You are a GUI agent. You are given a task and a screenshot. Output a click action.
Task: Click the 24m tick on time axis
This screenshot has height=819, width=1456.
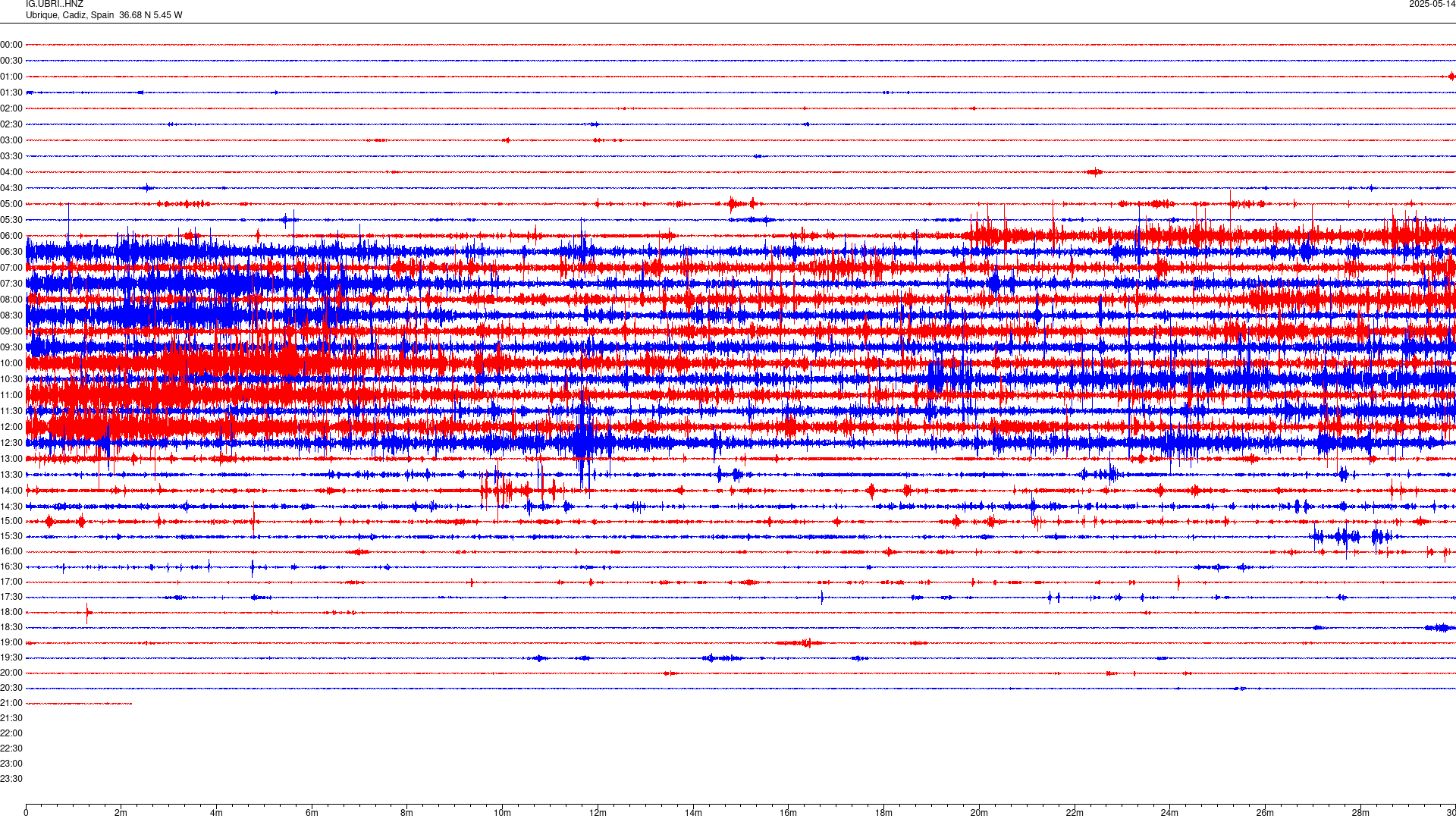1169,813
